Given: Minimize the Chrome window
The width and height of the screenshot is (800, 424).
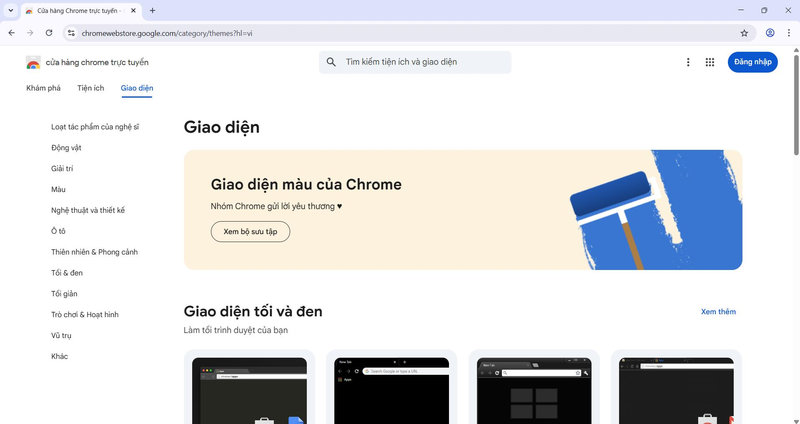Looking at the screenshot, I should pyautogui.click(x=741, y=10).
